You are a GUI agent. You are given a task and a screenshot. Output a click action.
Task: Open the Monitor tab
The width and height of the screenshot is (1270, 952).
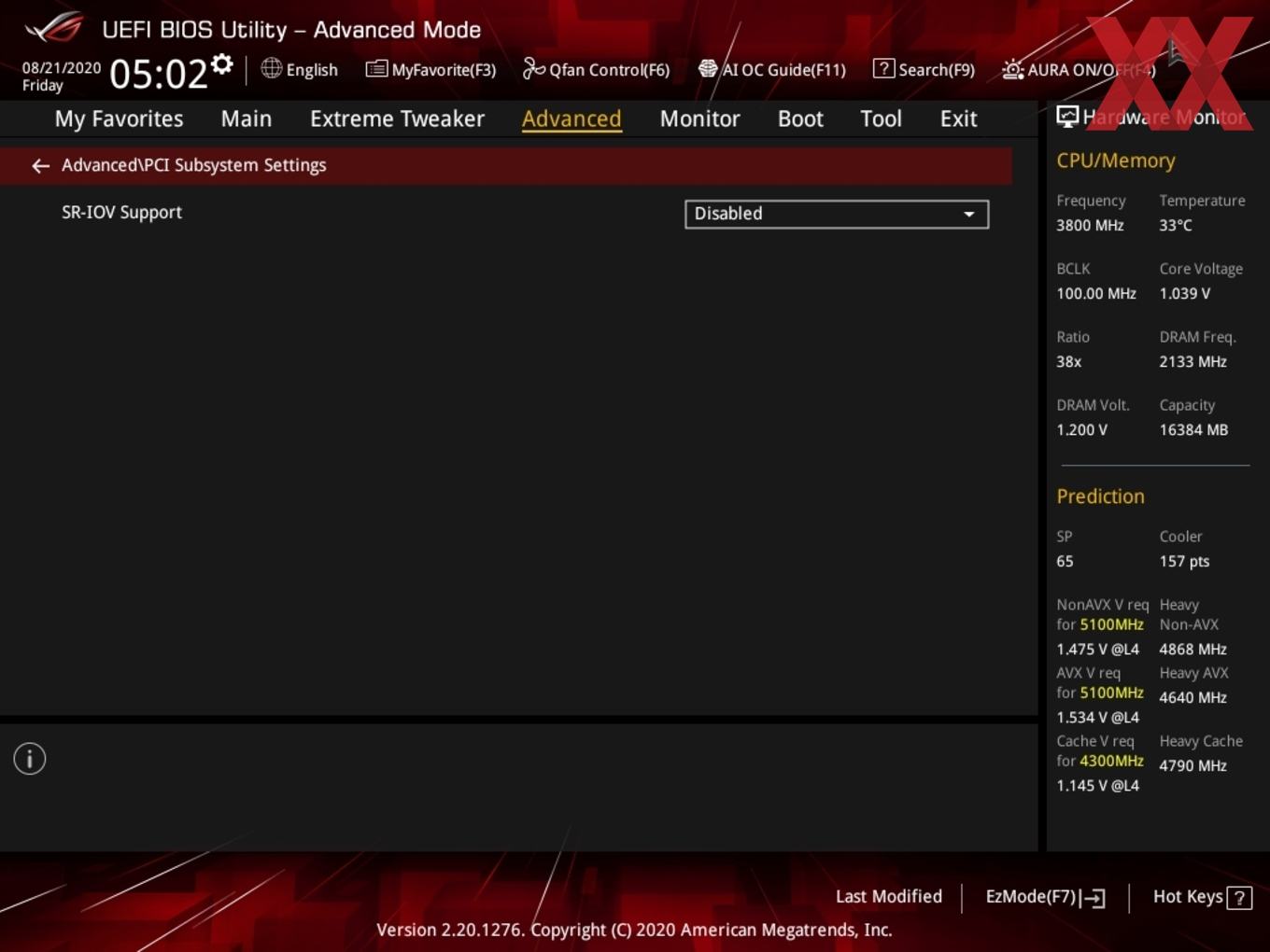(699, 119)
